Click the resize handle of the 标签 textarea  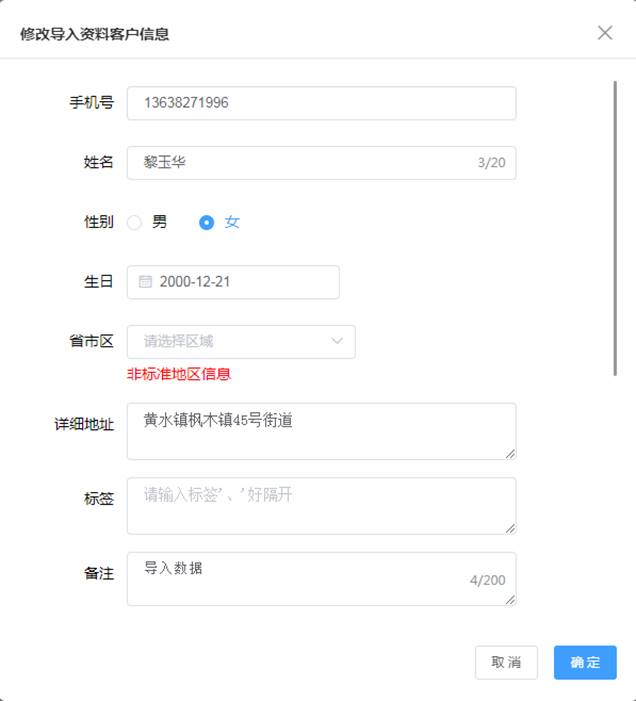[510, 528]
